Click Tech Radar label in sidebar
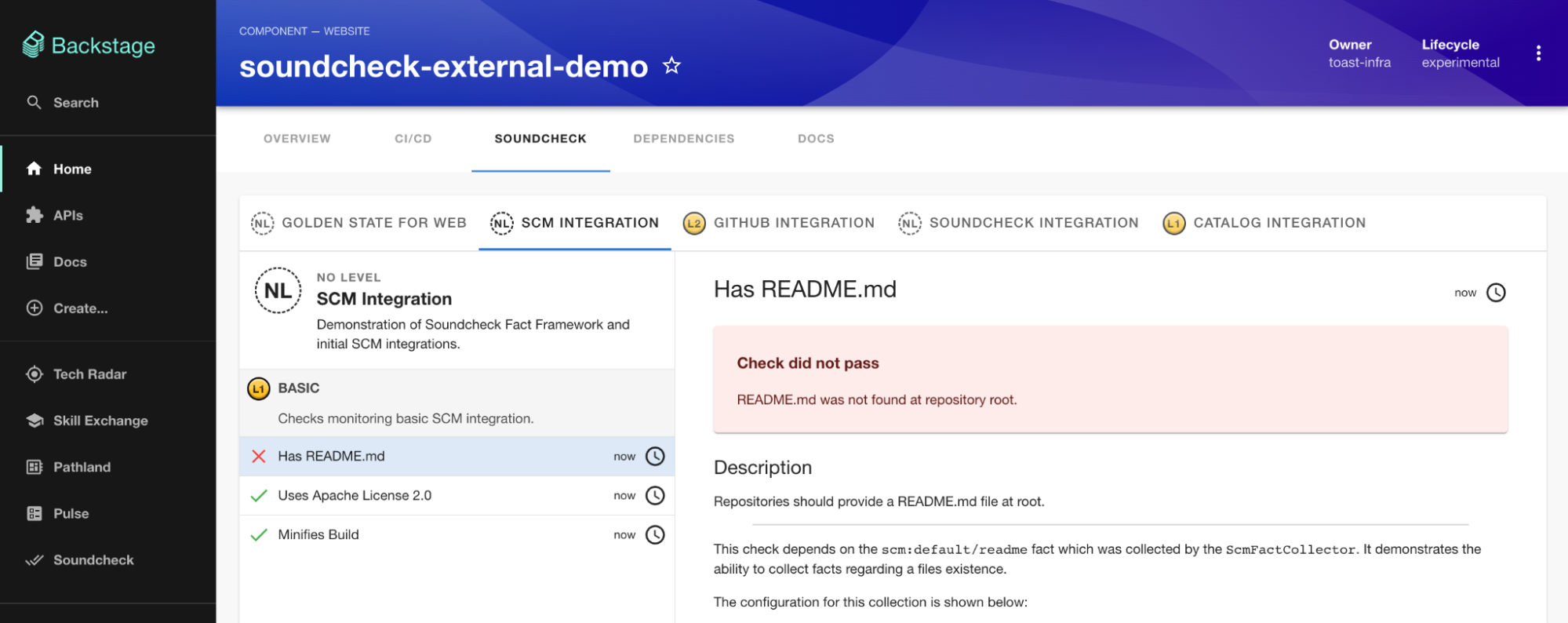This screenshot has width=1568, height=623. (x=89, y=374)
